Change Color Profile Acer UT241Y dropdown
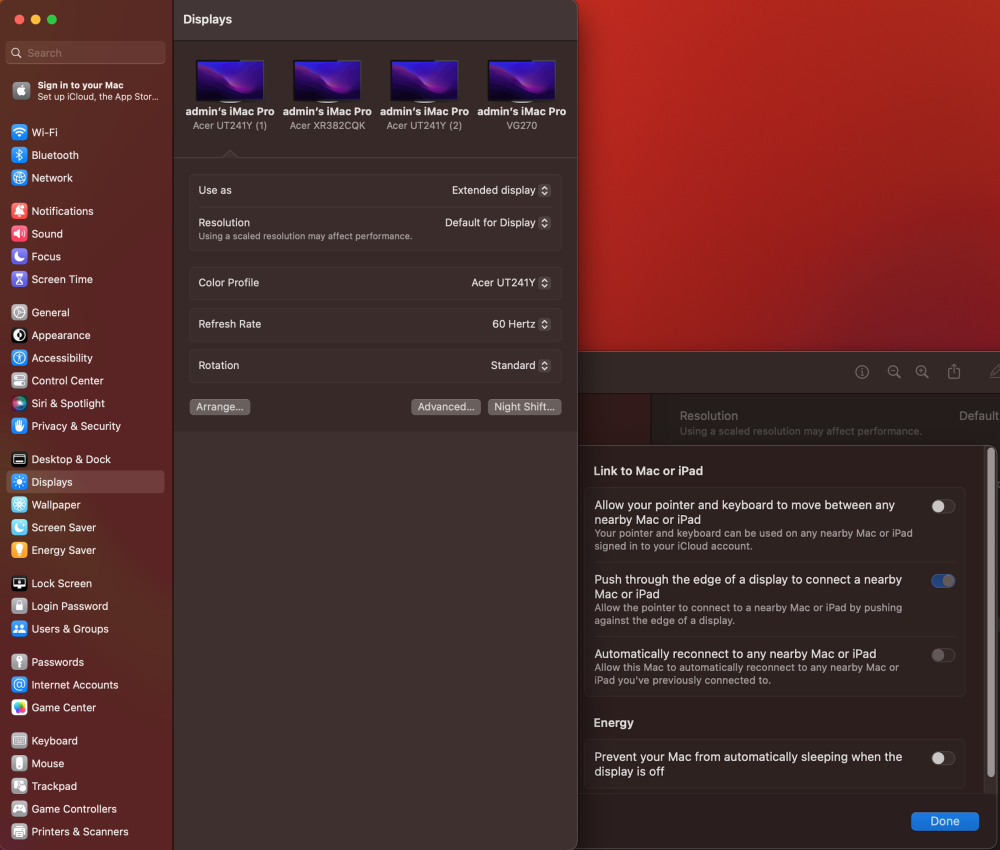 (510, 282)
